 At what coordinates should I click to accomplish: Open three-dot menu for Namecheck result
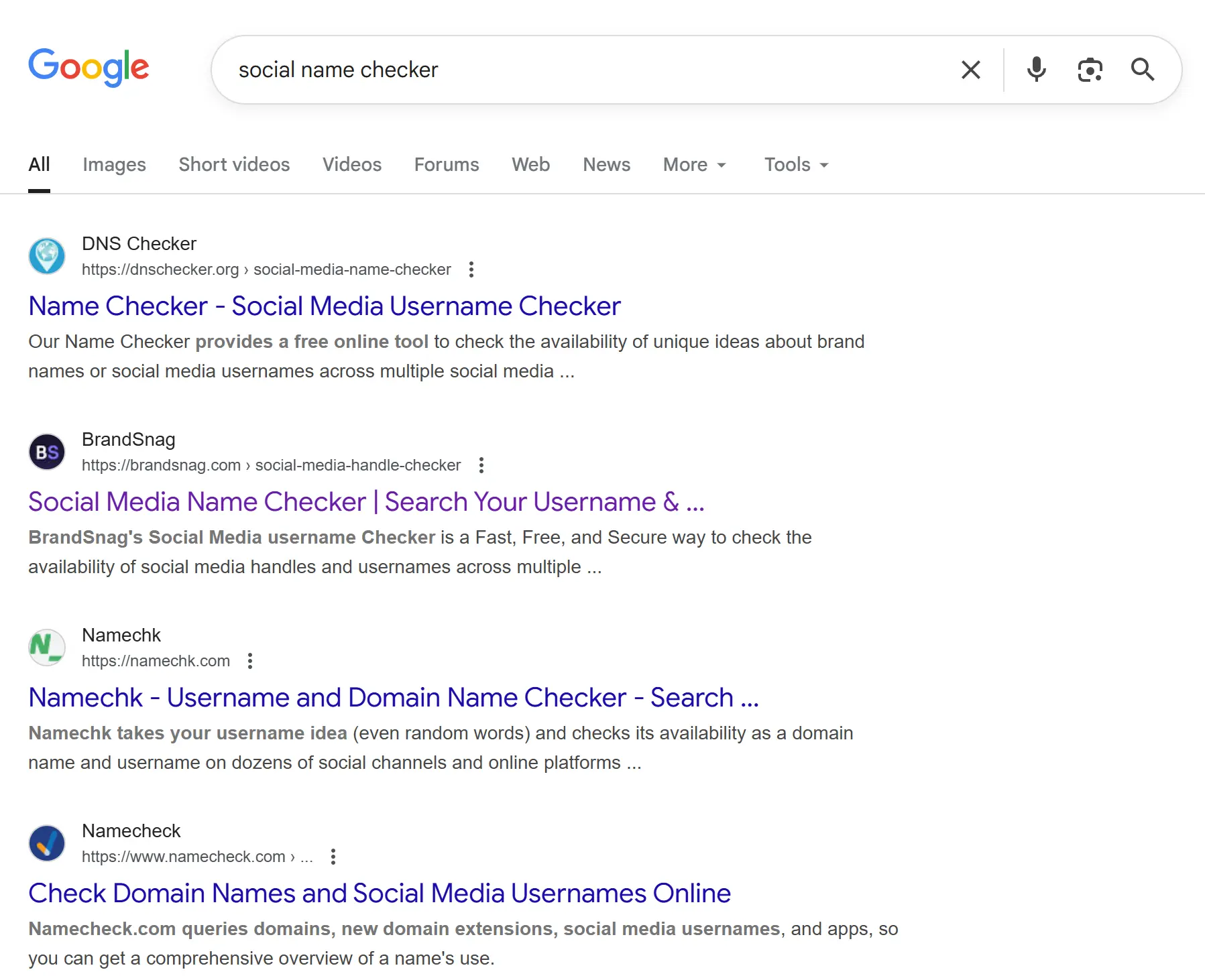click(x=333, y=857)
